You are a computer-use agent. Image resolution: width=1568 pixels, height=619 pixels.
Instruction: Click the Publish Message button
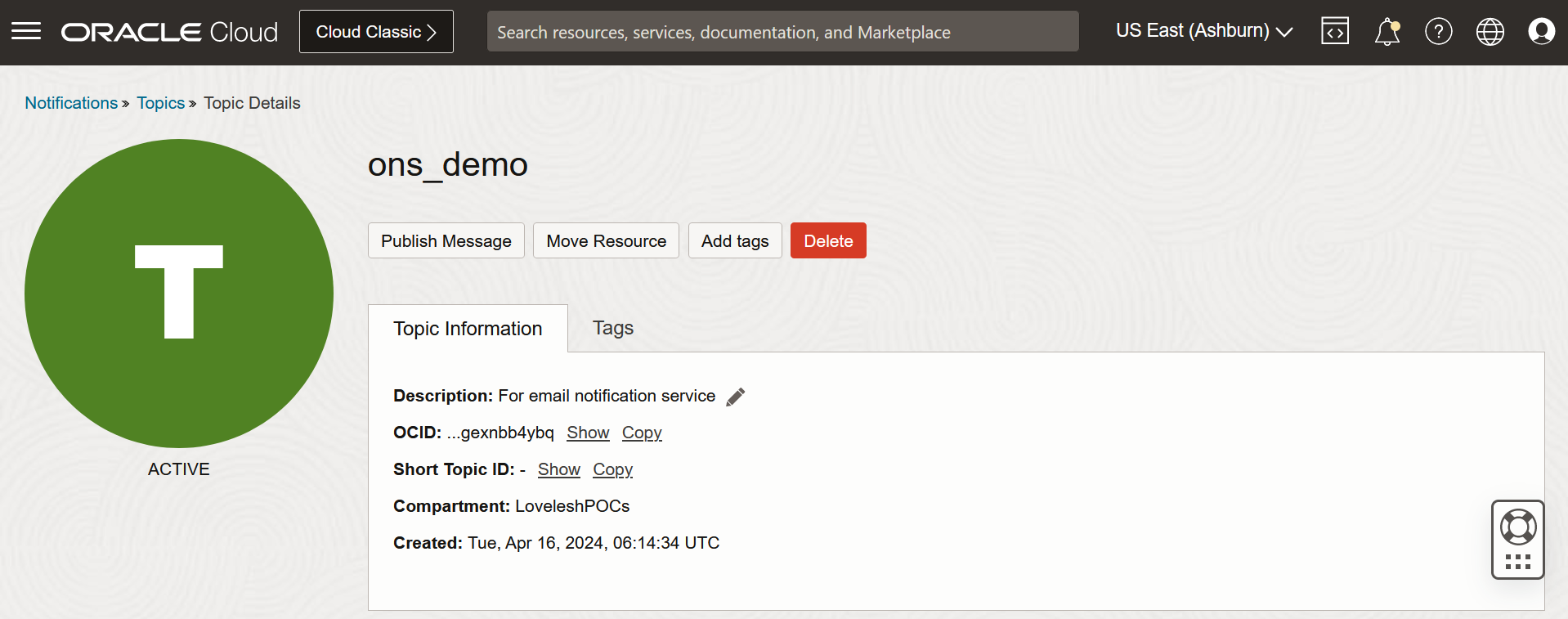[x=446, y=240]
